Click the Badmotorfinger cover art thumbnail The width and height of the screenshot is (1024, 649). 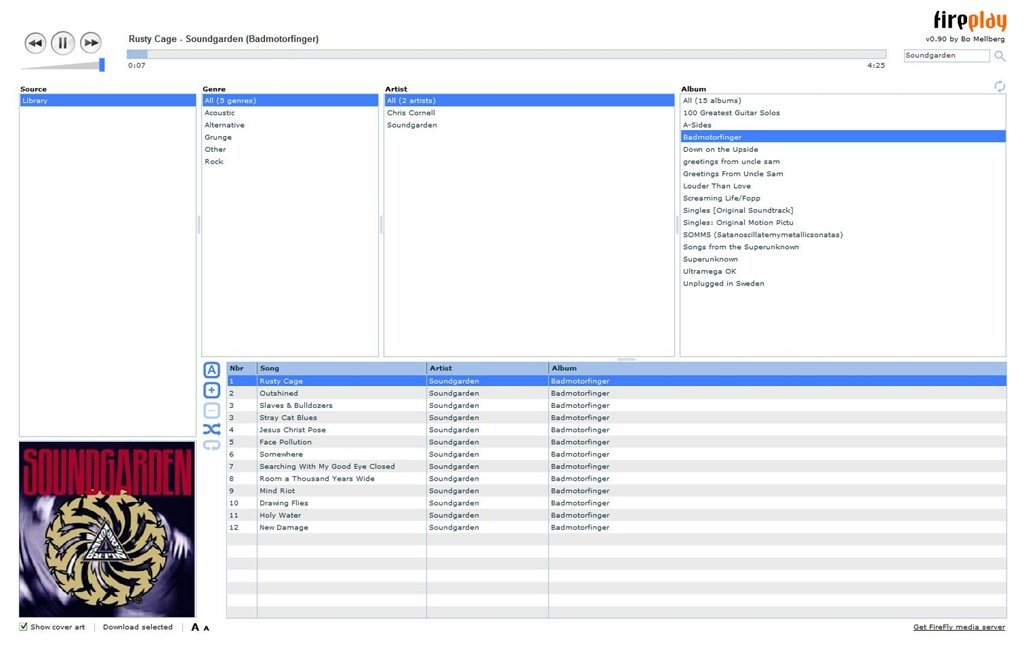coord(107,530)
